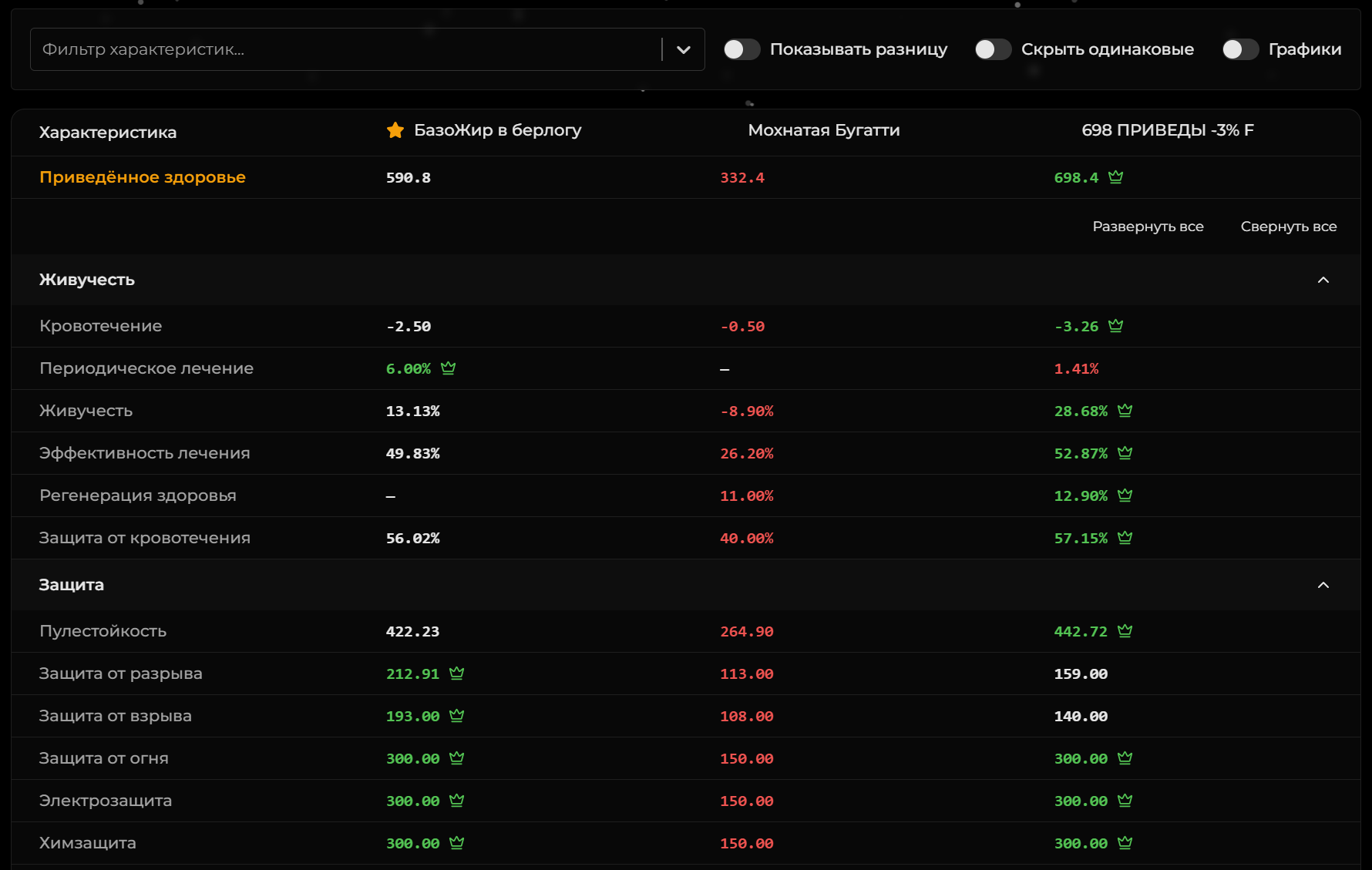1372x870 pixels.
Task: Turn on the Графики toggle
Action: (x=1240, y=49)
